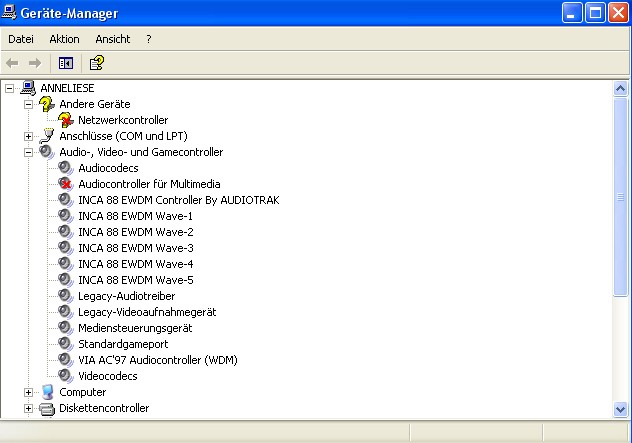632x443 pixels.
Task: Select the Diskettencontroller label
Action: point(104,408)
